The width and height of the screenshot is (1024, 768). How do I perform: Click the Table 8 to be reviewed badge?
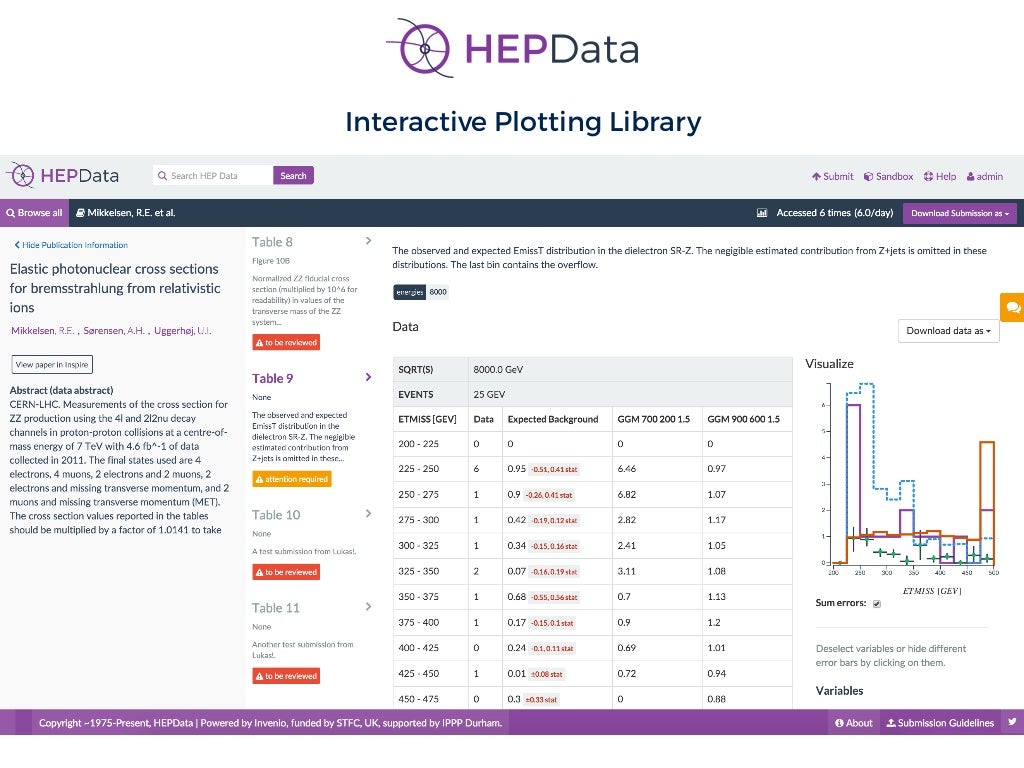click(286, 342)
